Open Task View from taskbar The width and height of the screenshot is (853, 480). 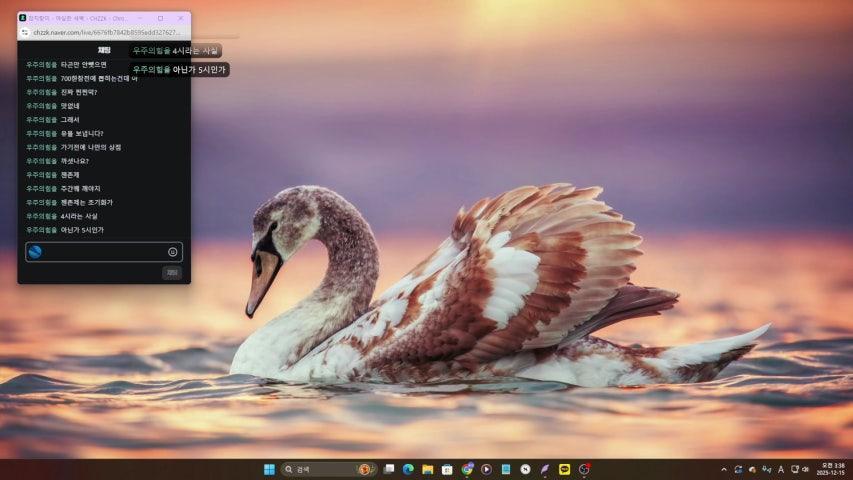388,469
